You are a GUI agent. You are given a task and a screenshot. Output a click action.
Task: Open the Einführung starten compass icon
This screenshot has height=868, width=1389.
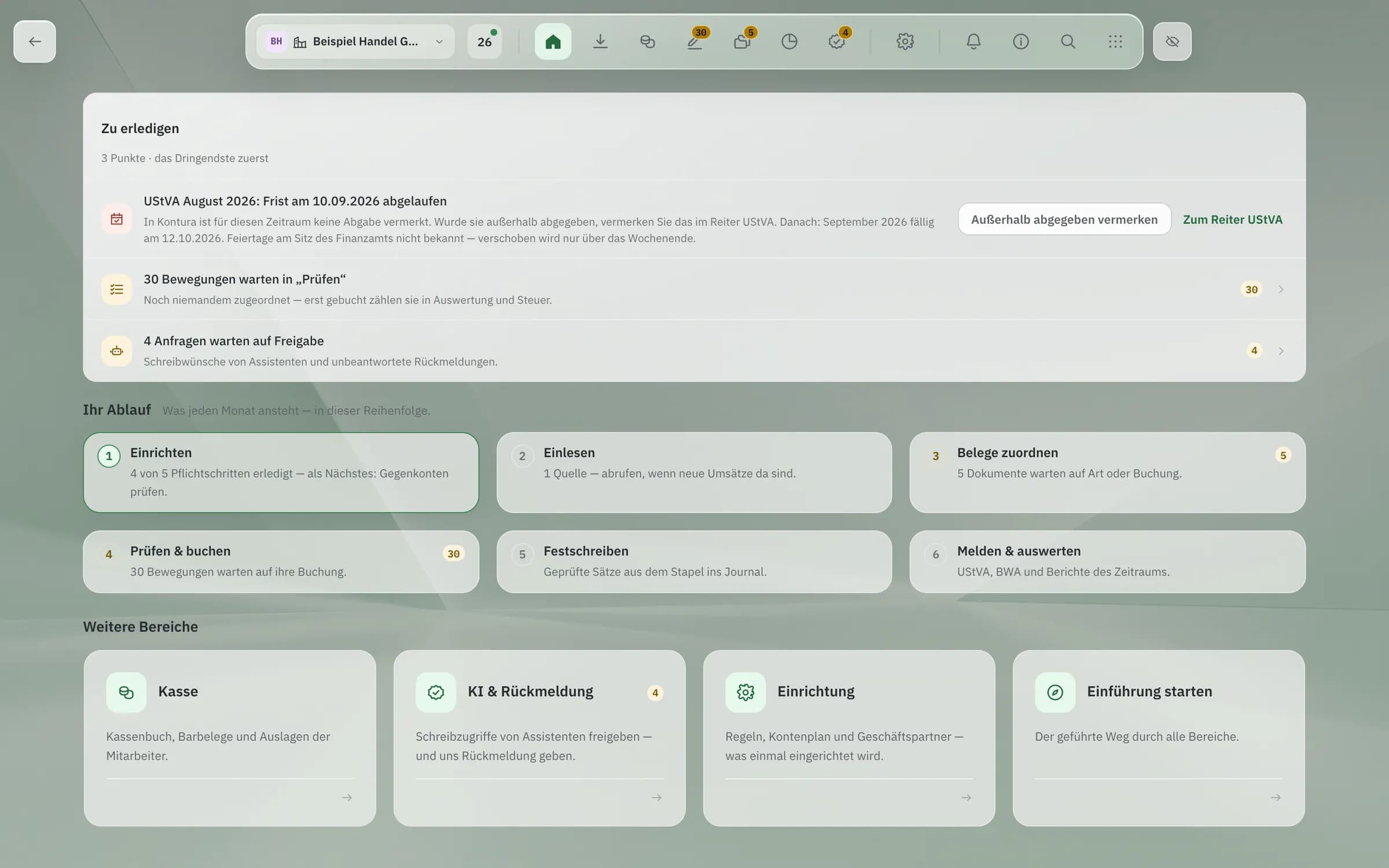click(x=1055, y=692)
